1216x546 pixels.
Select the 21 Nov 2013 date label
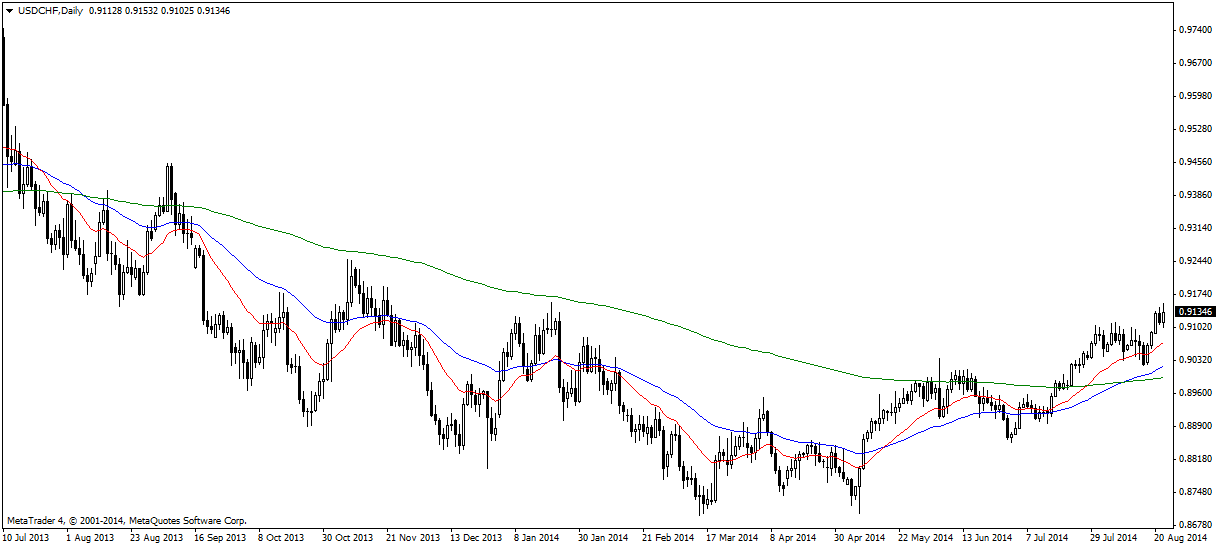[x=412, y=537]
